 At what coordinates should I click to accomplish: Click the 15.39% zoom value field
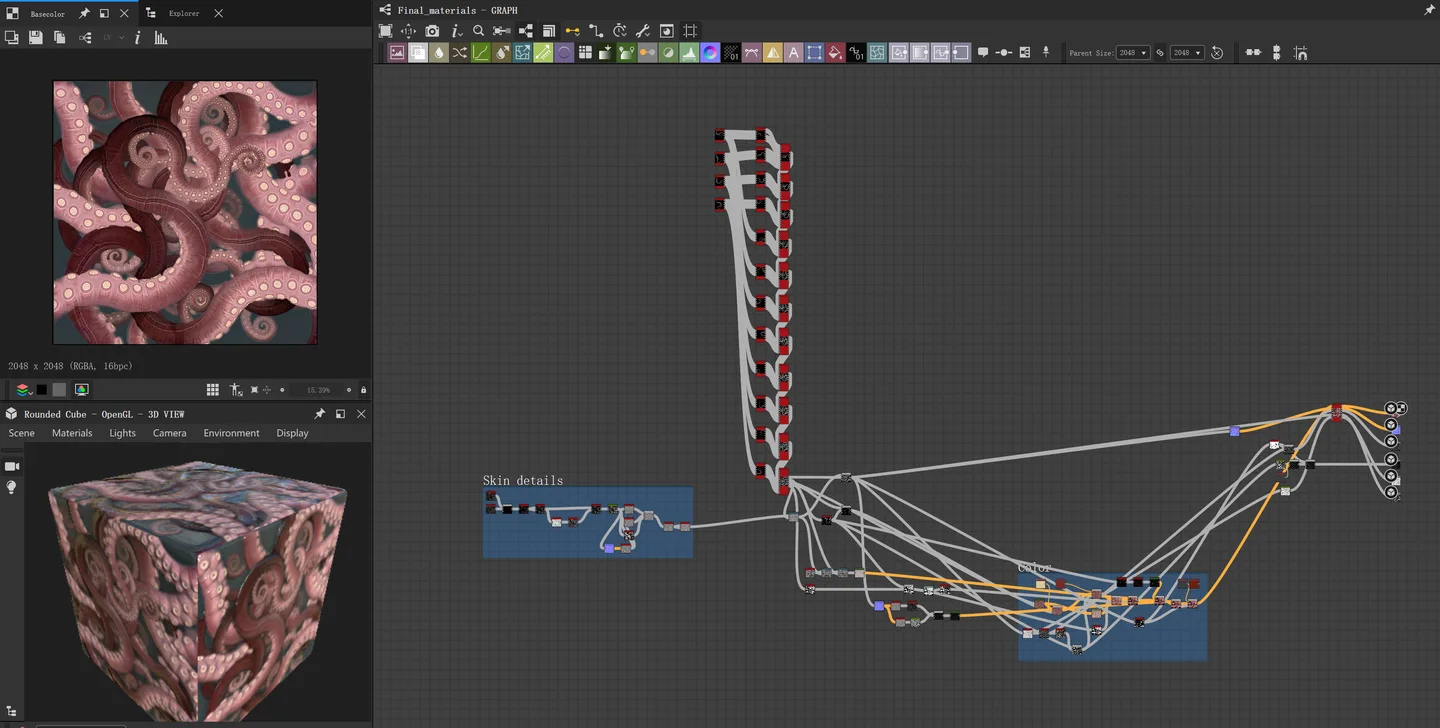318,390
